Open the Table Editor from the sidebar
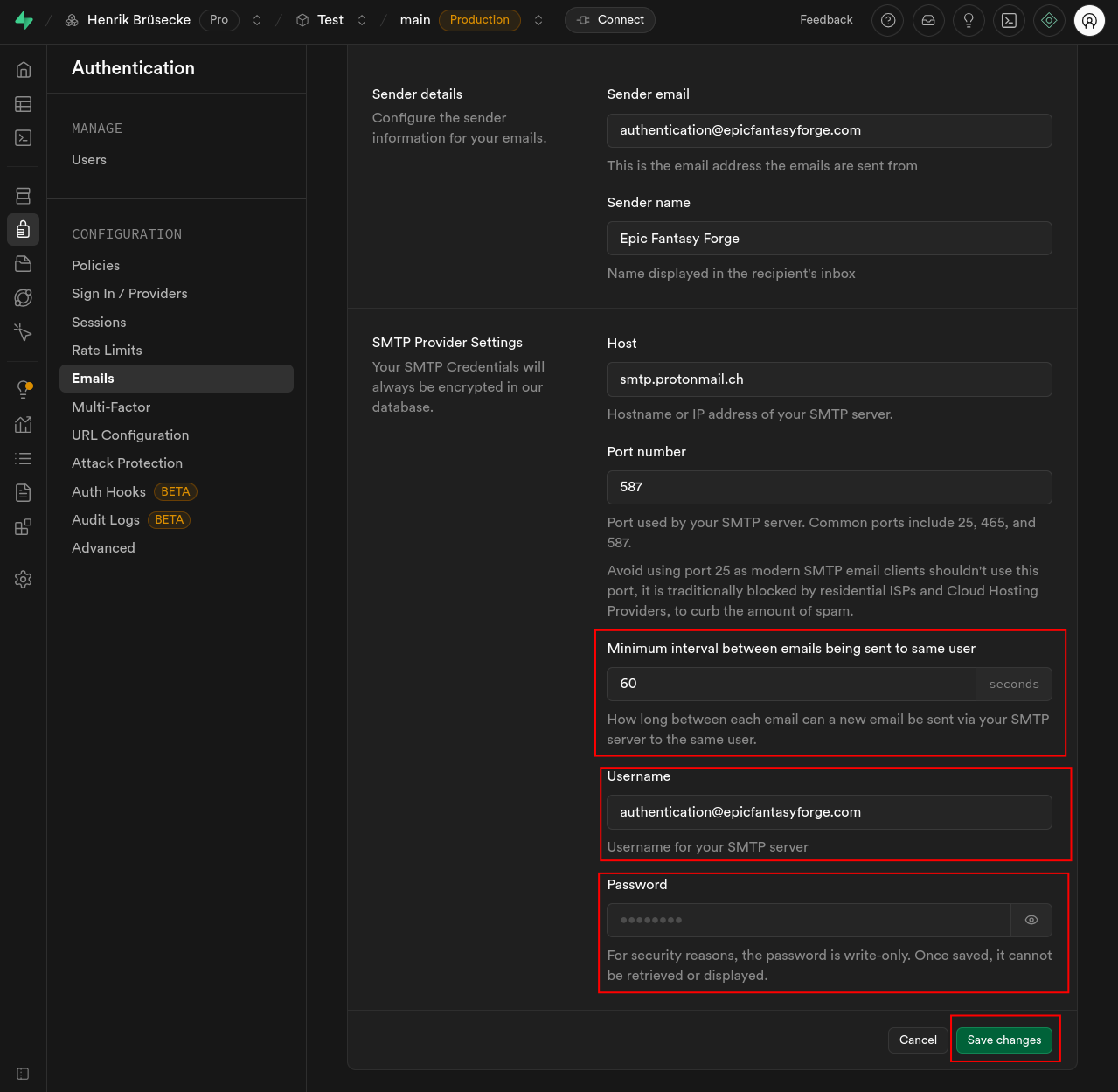The width and height of the screenshot is (1118, 1092). click(x=24, y=104)
